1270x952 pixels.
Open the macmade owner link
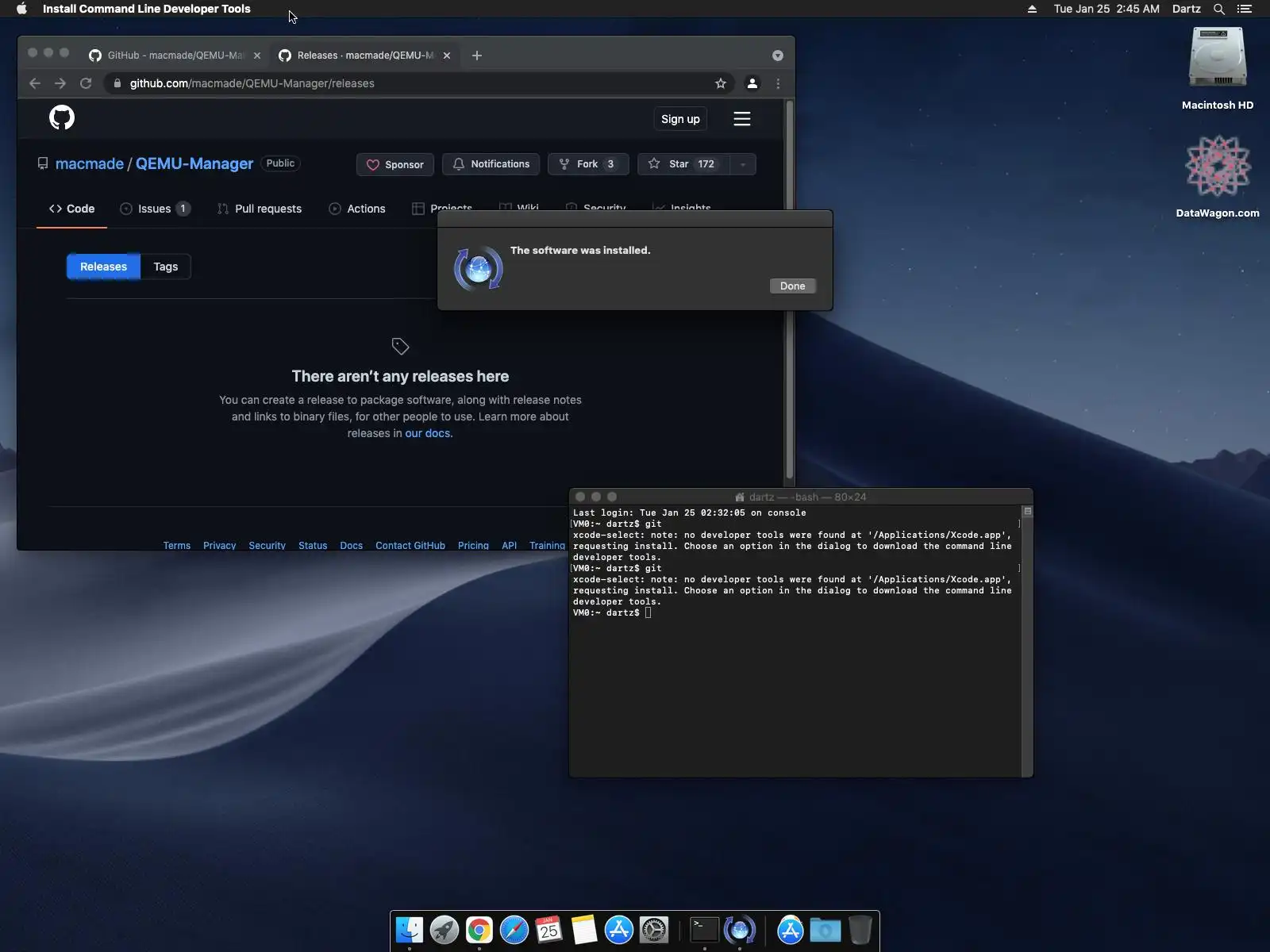pos(90,163)
